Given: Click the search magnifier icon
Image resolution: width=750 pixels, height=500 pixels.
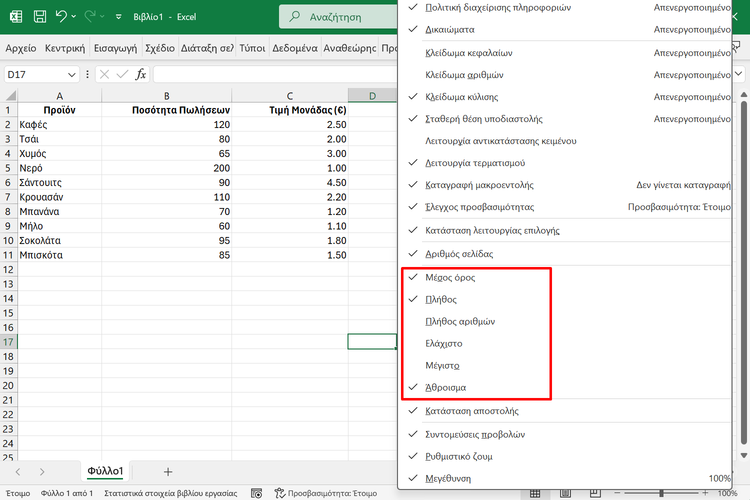Looking at the screenshot, I should (x=292, y=17).
